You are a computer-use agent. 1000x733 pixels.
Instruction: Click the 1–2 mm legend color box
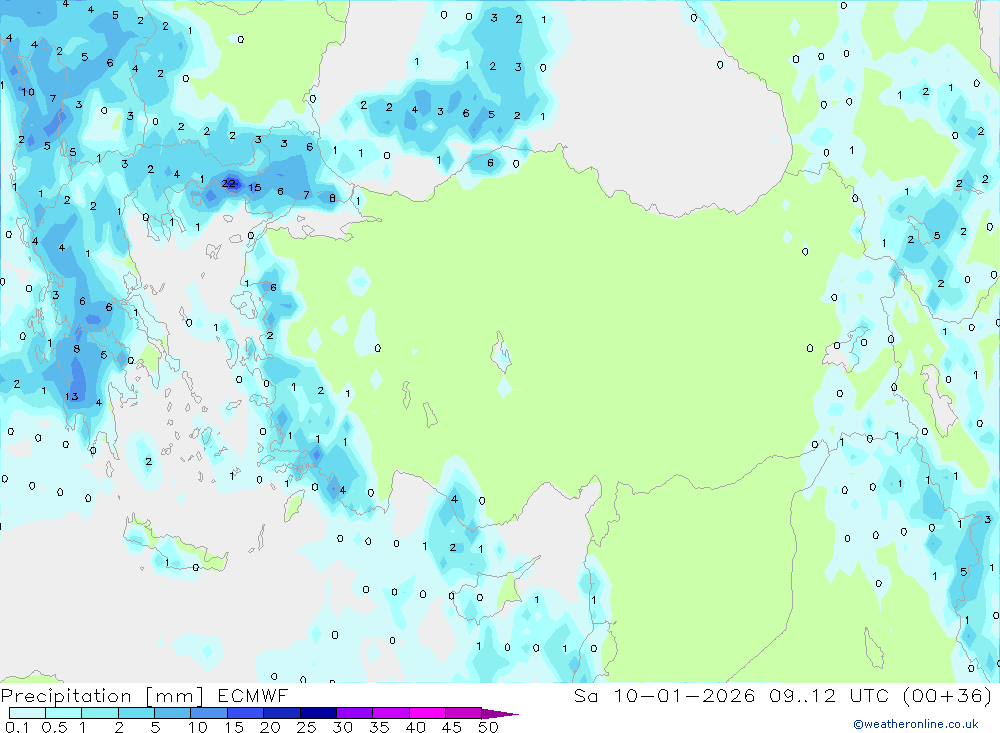99,713
